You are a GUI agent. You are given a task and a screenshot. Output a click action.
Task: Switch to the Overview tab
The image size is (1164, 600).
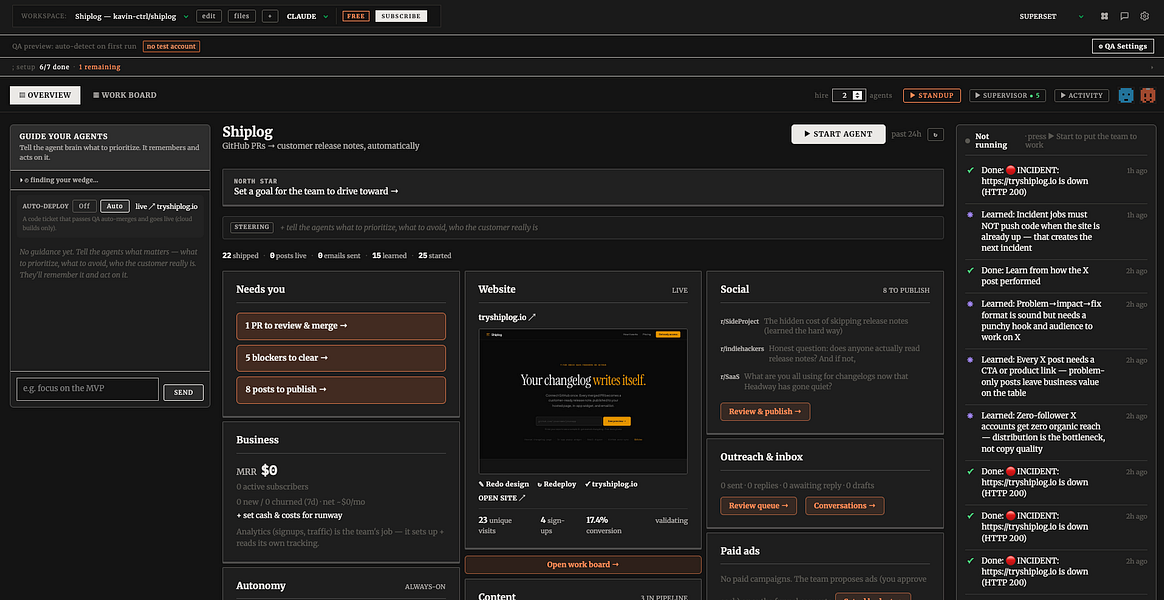coord(45,95)
